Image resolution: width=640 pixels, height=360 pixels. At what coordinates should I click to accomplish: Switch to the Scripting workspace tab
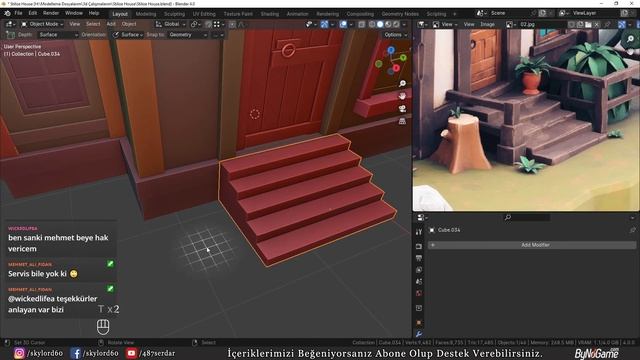coord(436,14)
